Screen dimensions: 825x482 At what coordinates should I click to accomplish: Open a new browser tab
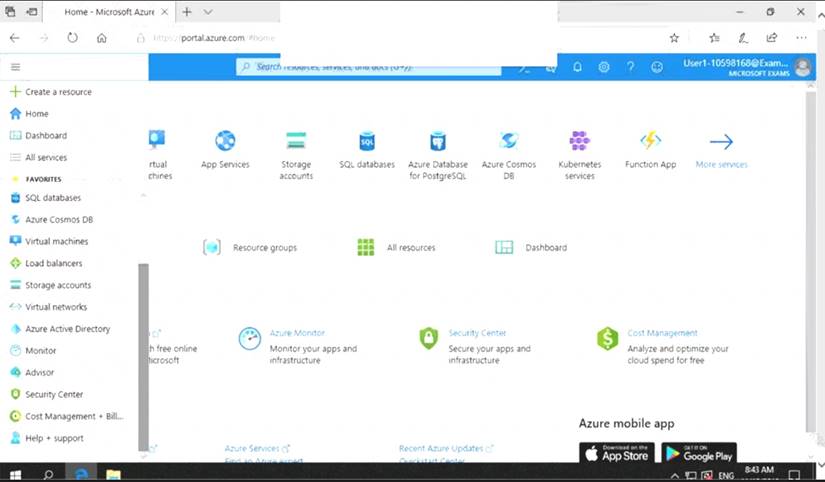coord(187,12)
